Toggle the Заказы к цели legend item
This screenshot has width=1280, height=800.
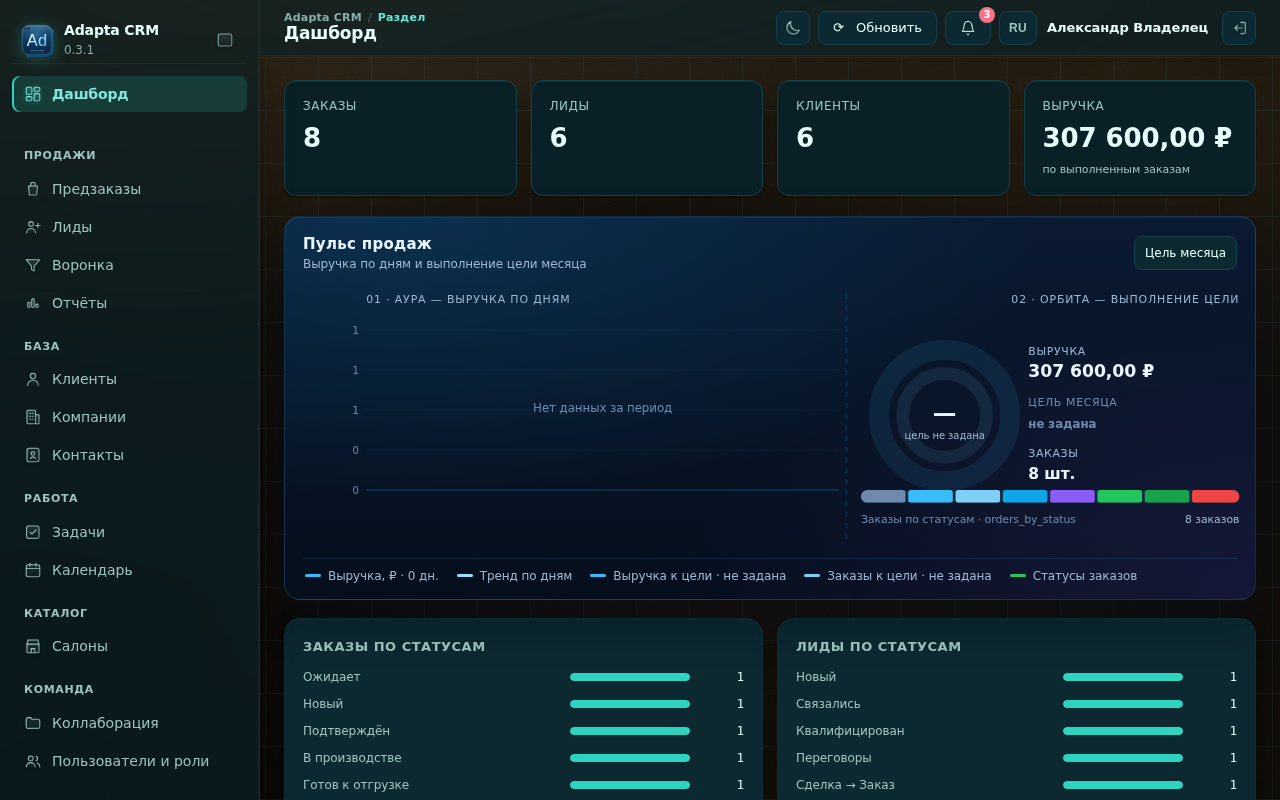898,576
